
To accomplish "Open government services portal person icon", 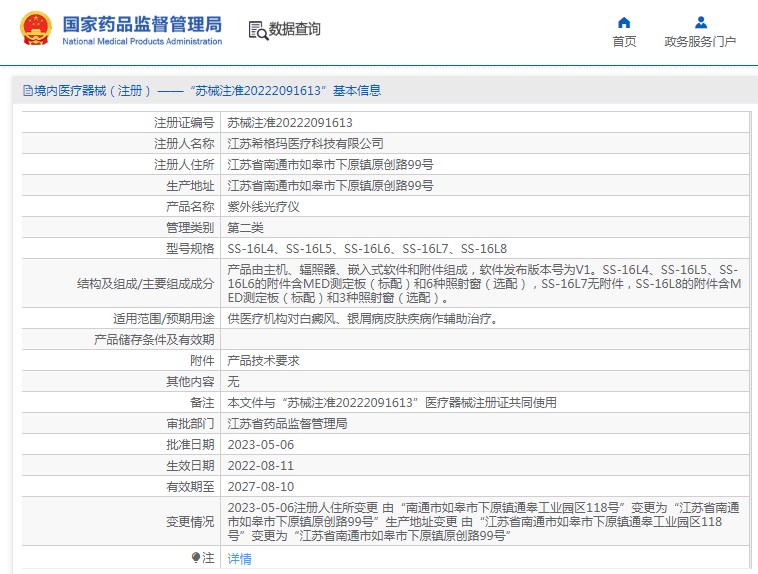I will [700, 23].
